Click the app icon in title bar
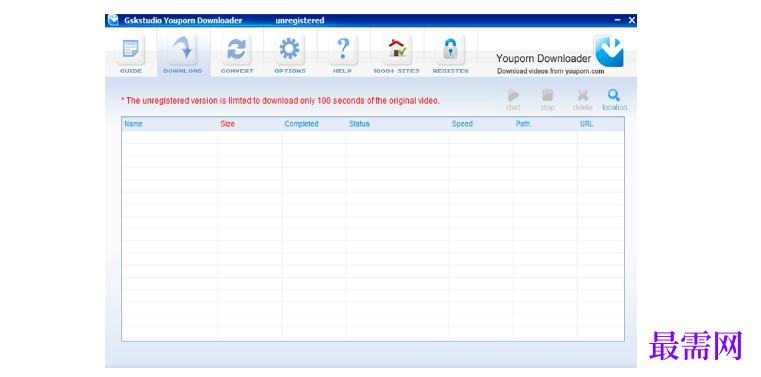Image resolution: width=761 pixels, height=377 pixels. point(114,20)
